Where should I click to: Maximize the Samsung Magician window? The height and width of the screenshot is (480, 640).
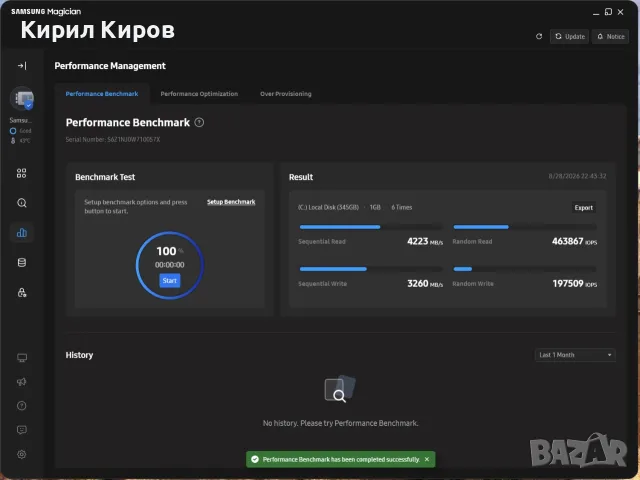[x=608, y=12]
